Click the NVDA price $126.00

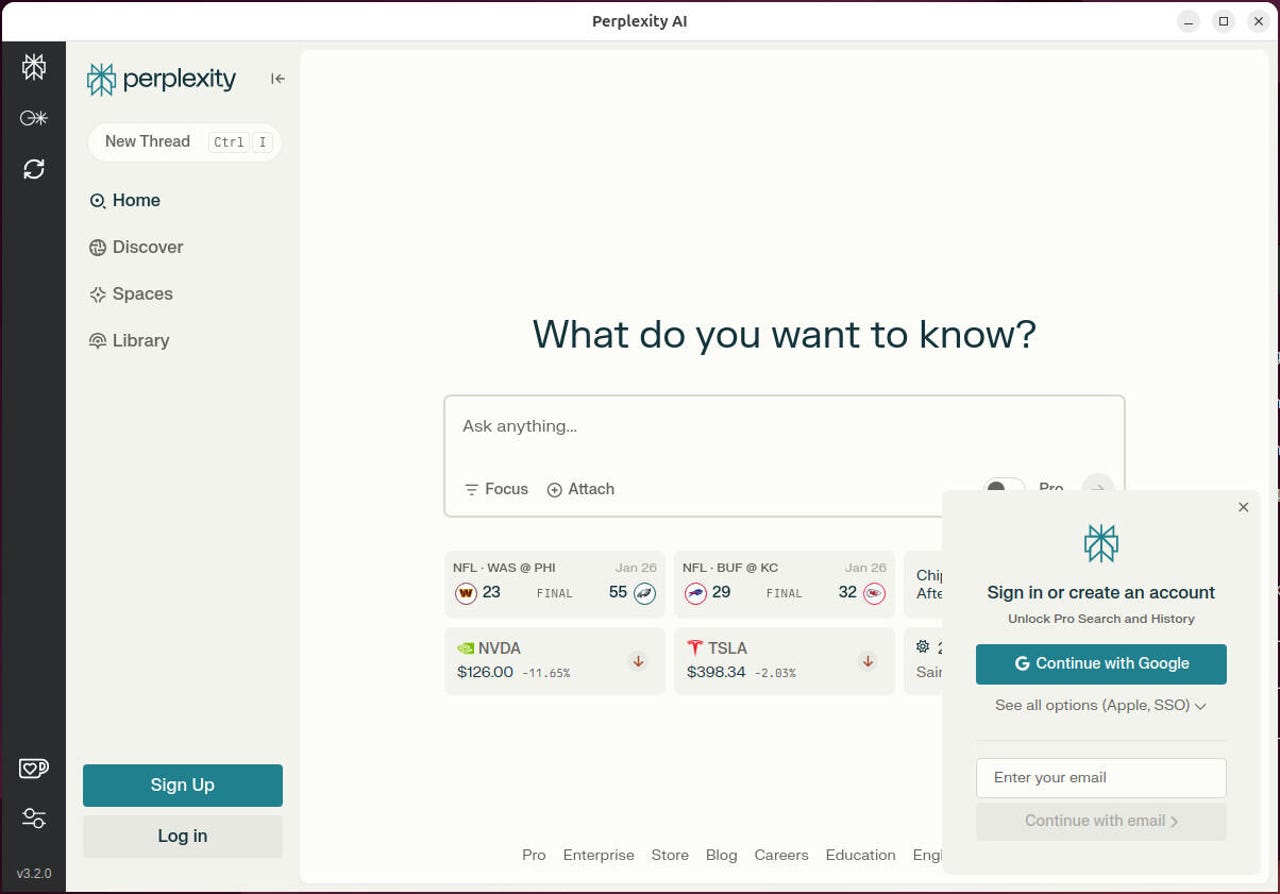tap(485, 672)
